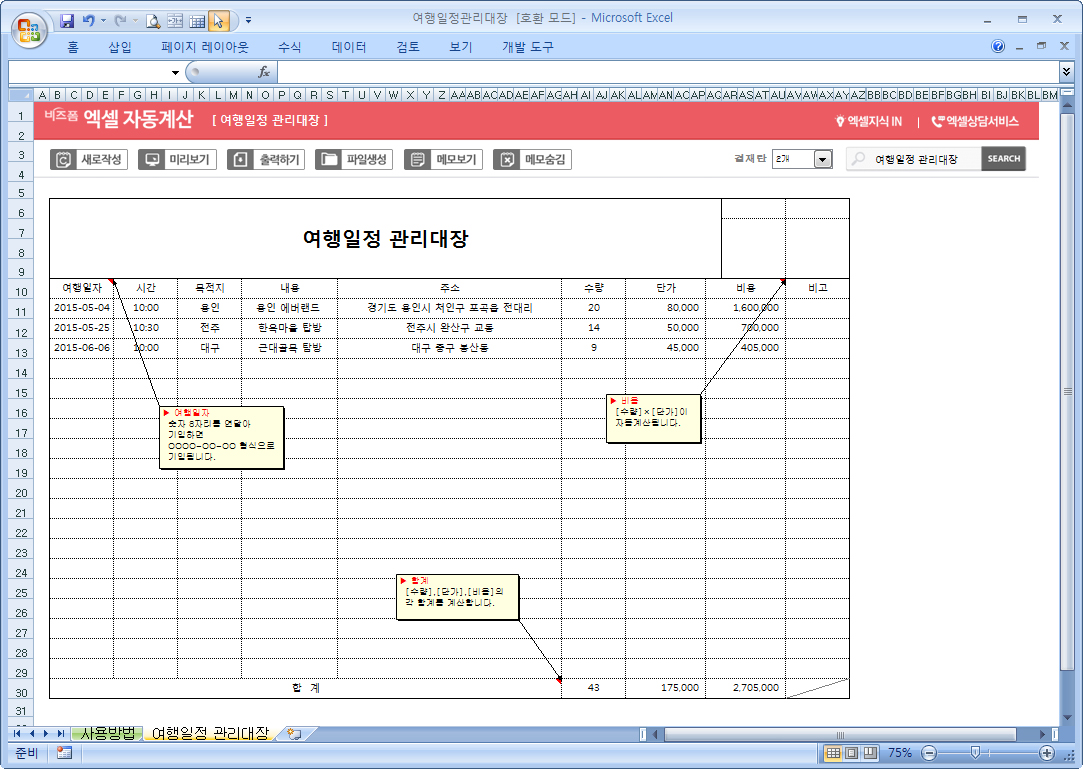Select the cell with date 2015-05-04
The height and width of the screenshot is (769, 1083).
pos(82,308)
